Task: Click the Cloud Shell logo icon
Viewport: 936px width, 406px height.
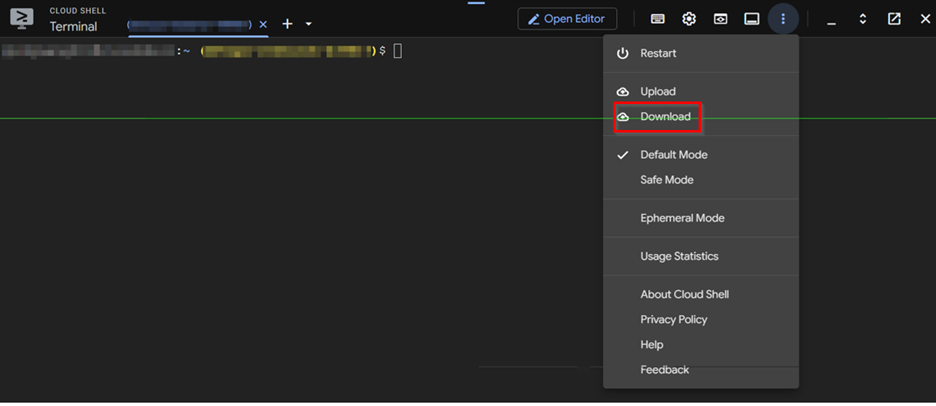Action: (x=21, y=19)
